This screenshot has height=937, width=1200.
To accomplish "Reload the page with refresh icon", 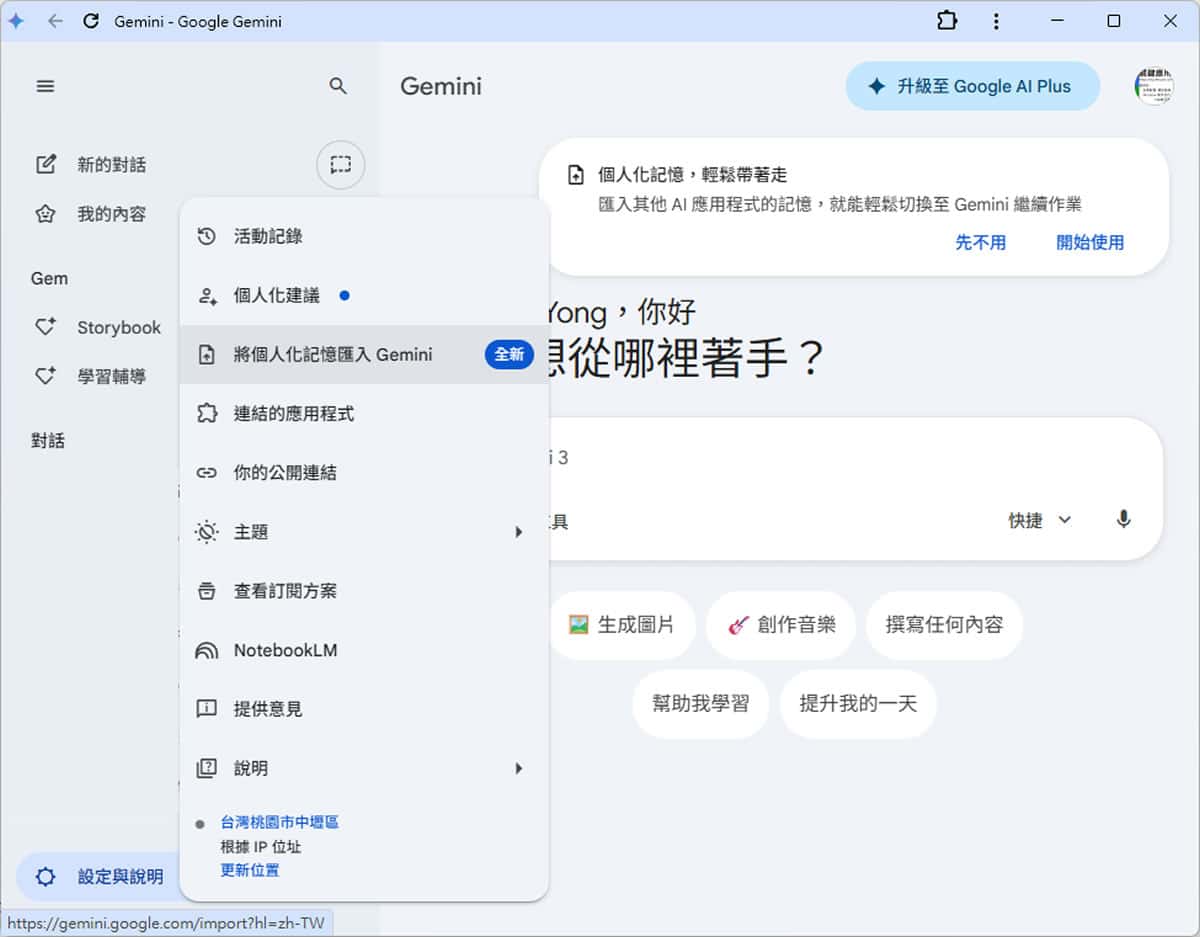I will [92, 21].
